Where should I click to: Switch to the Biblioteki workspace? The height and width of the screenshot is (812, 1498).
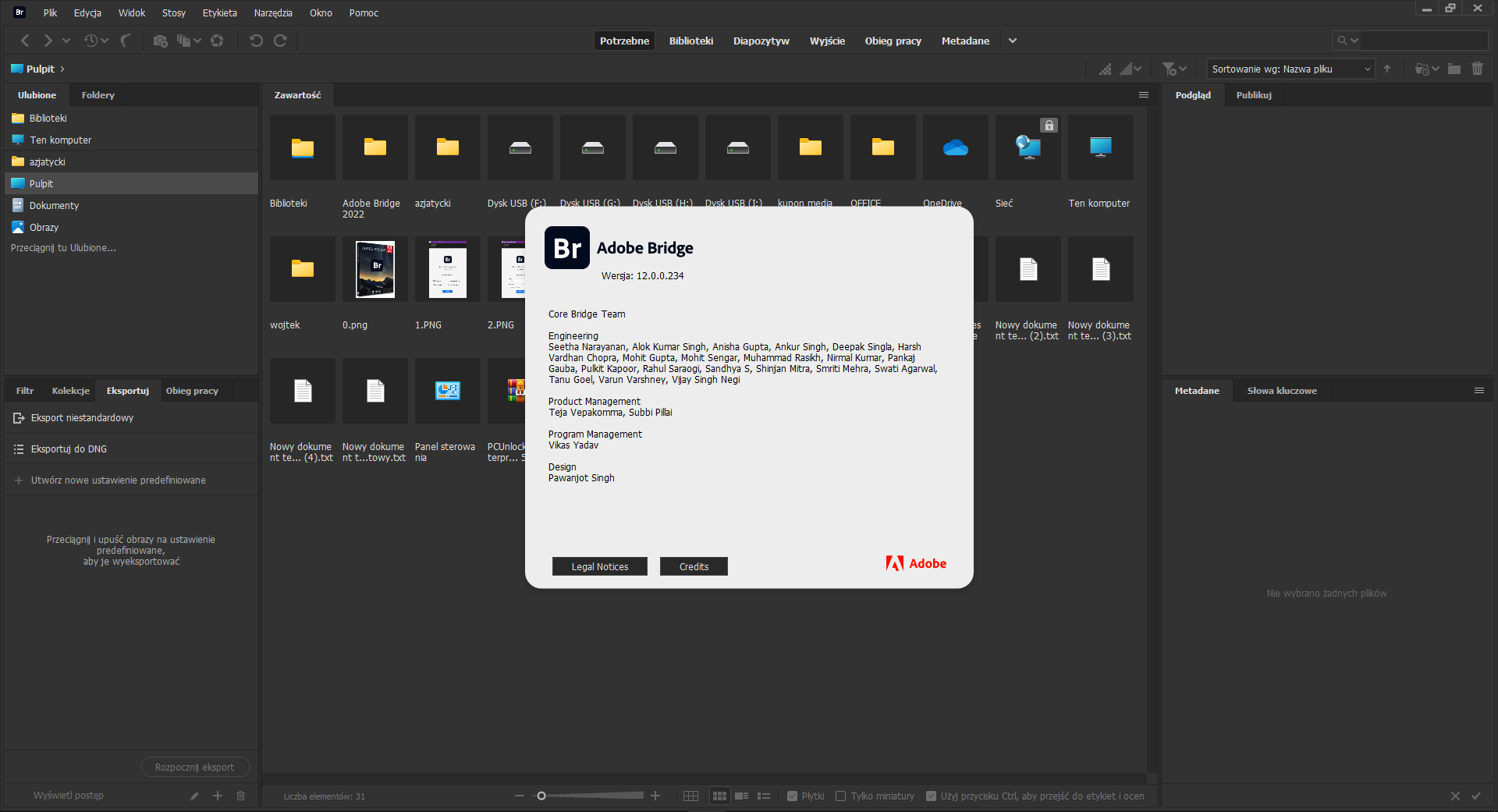point(691,41)
